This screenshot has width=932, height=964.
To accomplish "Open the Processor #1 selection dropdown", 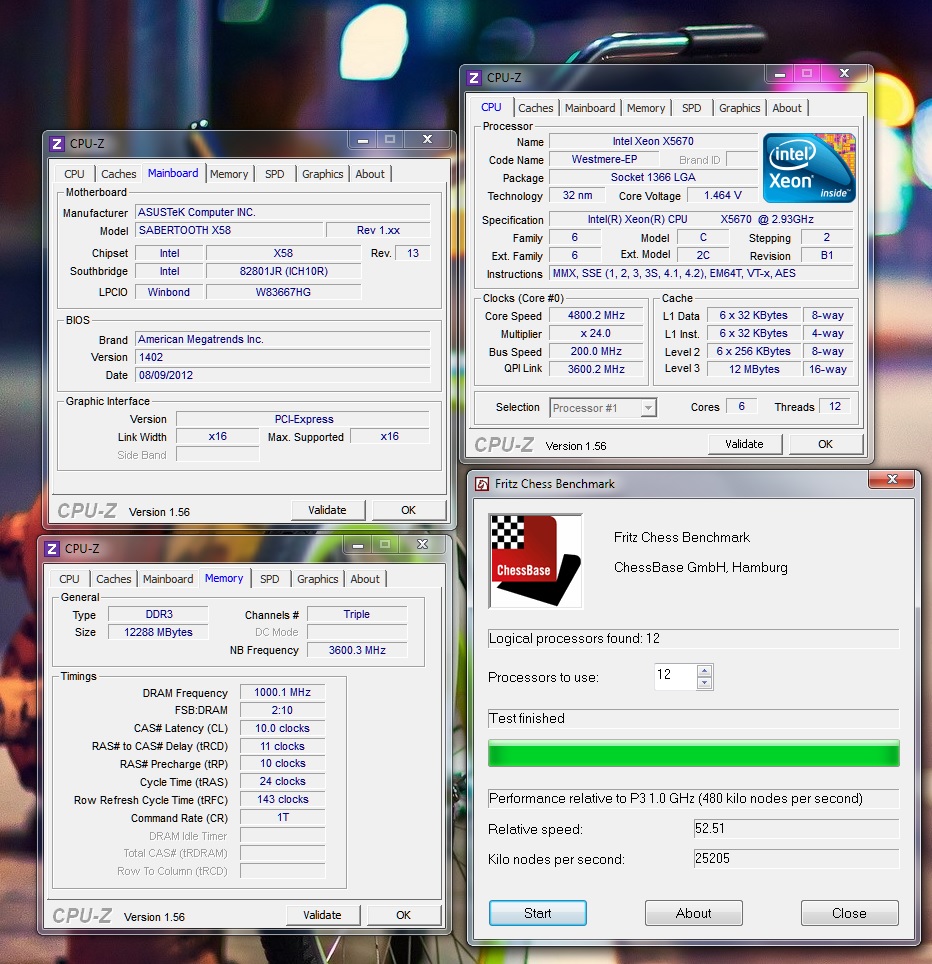I will pyautogui.click(x=648, y=408).
